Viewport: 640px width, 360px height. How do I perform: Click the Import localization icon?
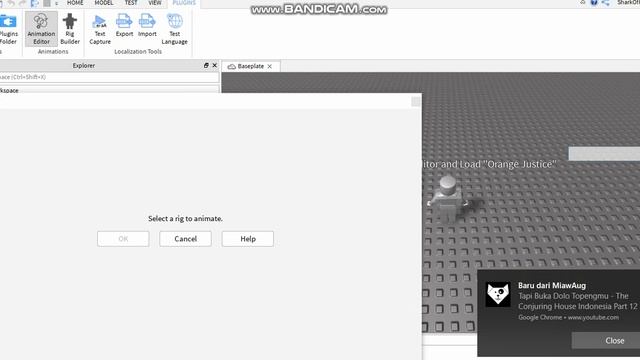[147, 25]
